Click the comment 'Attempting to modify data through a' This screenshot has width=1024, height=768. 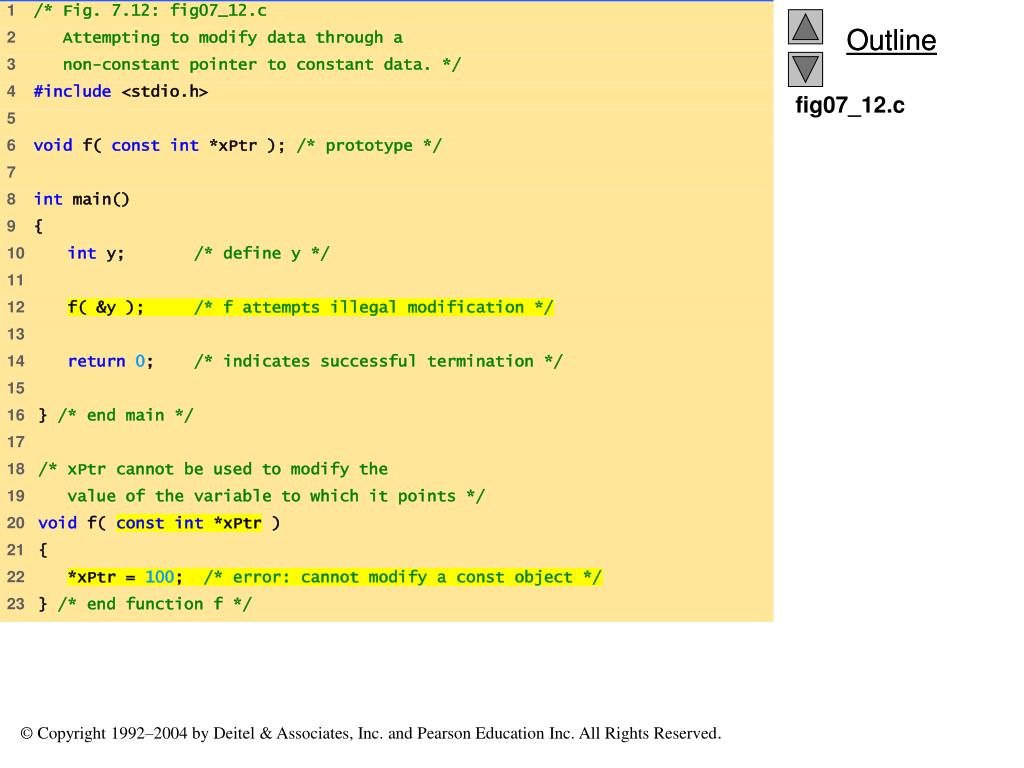coord(232,38)
